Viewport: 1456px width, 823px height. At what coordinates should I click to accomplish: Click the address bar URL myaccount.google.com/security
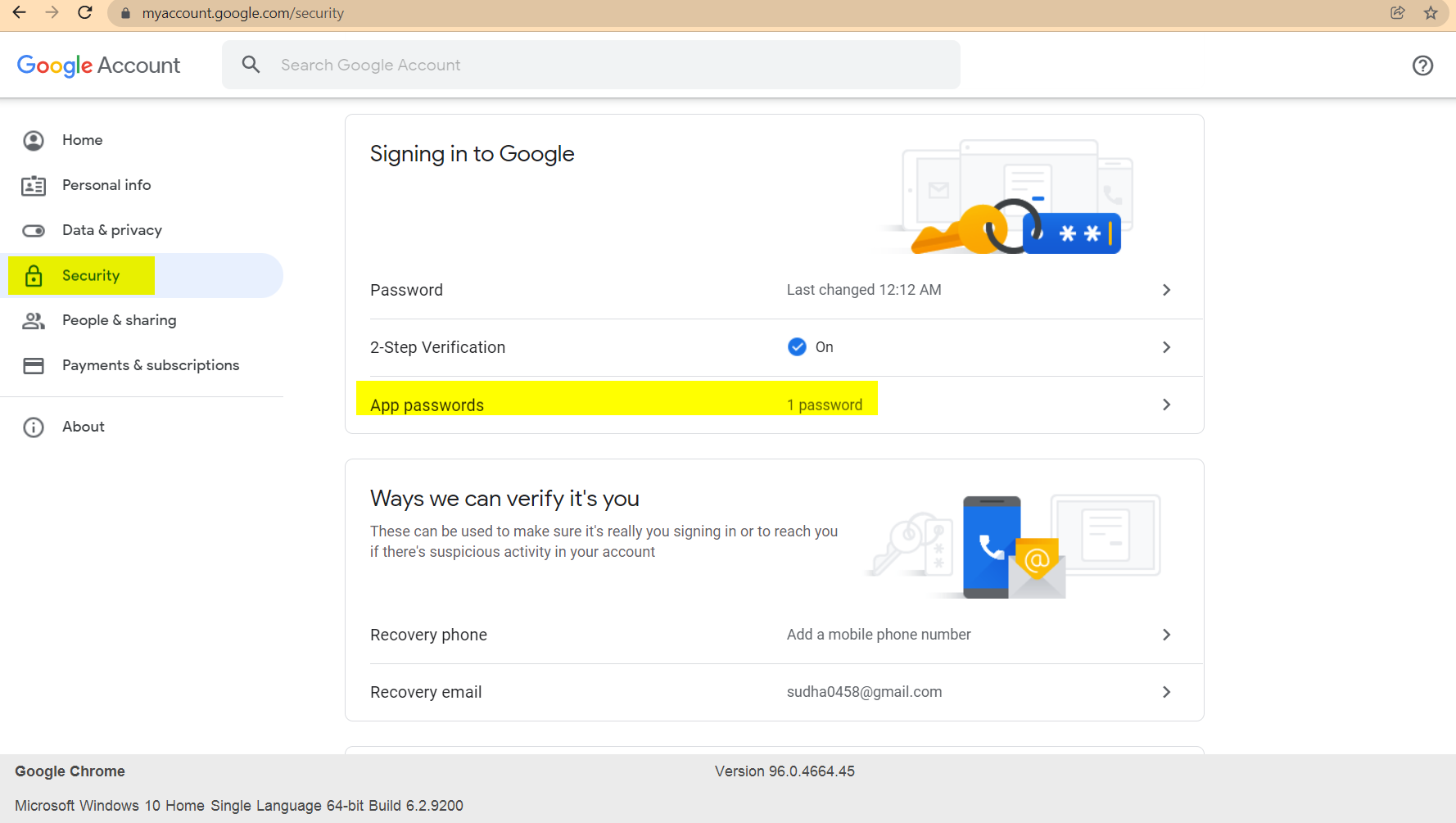tap(243, 13)
